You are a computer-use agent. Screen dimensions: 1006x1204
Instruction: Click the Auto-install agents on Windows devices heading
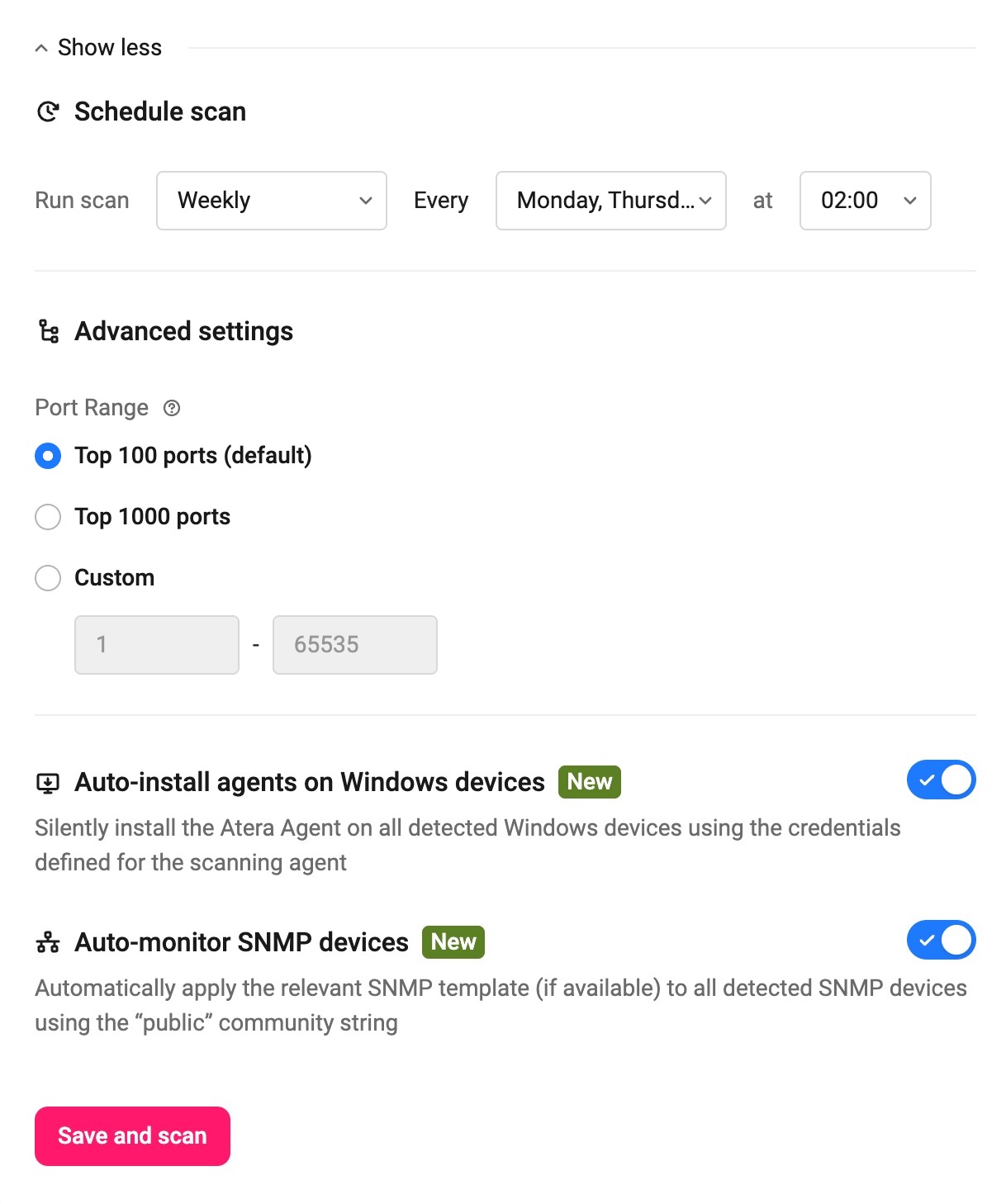pos(310,782)
